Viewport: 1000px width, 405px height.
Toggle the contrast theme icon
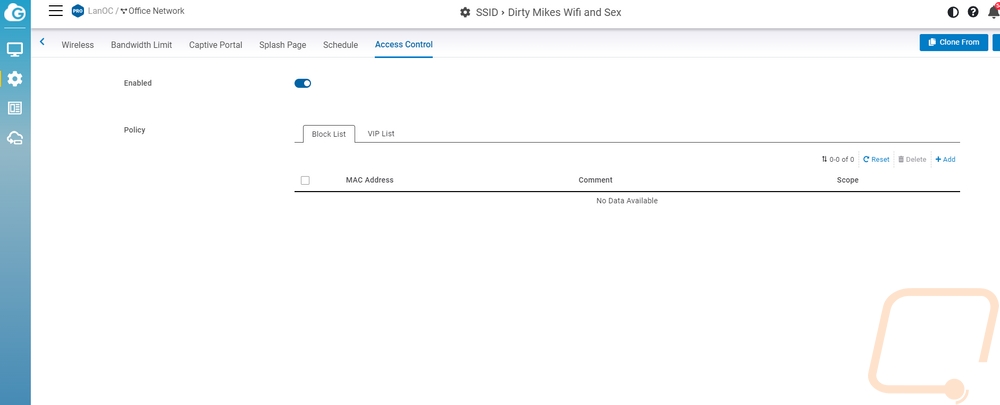pyautogui.click(x=953, y=12)
